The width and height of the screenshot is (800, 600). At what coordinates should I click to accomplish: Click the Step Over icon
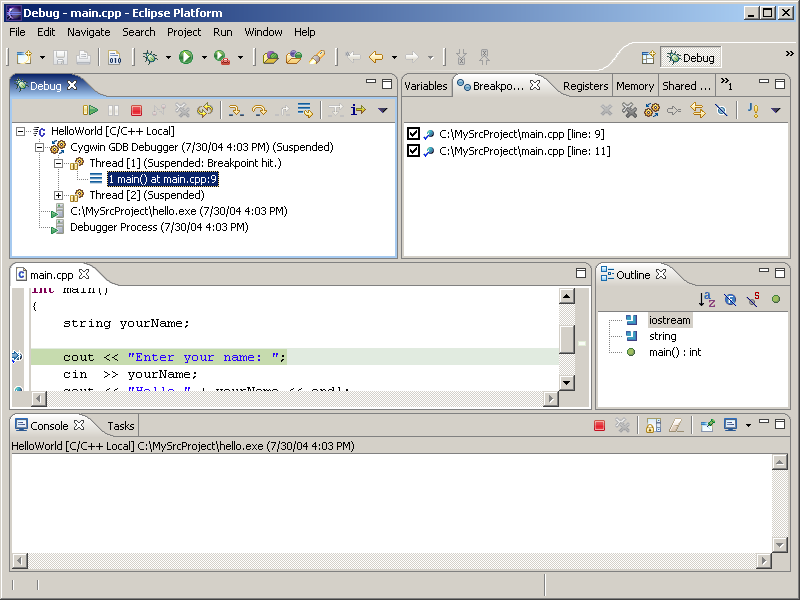pyautogui.click(x=259, y=111)
